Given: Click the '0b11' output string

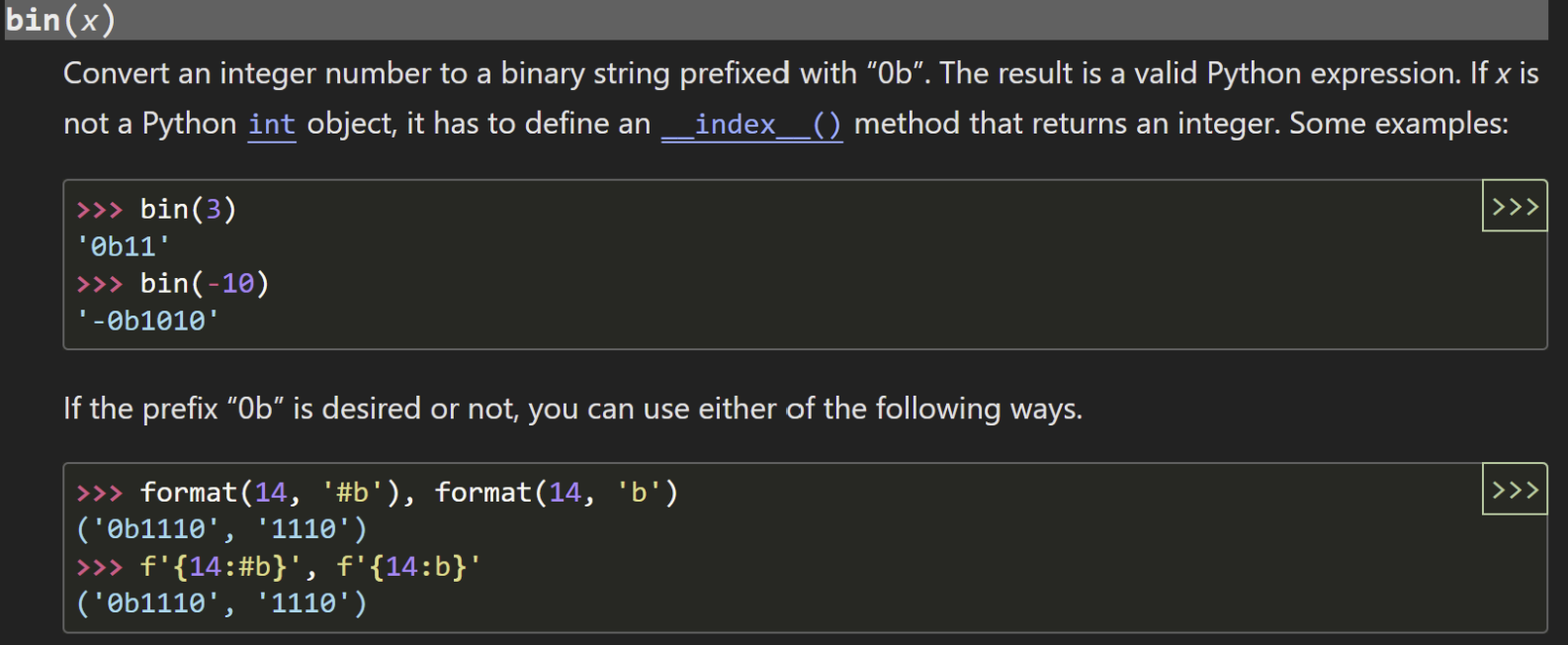Looking at the screenshot, I should (124, 246).
